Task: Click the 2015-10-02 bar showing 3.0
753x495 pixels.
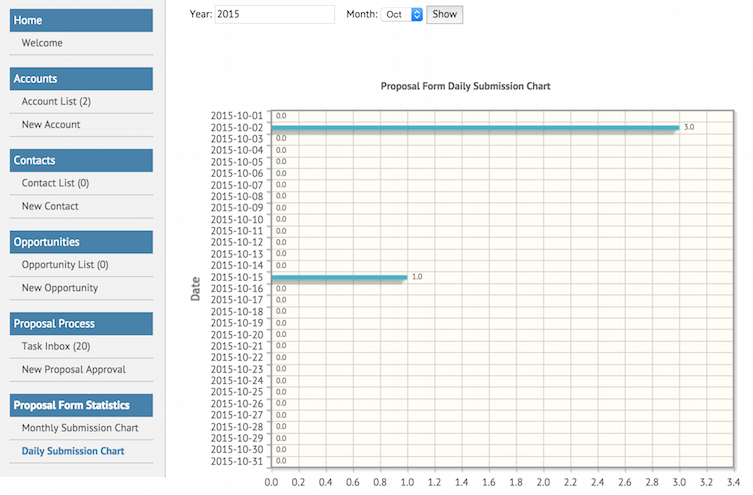Action: tap(475, 128)
